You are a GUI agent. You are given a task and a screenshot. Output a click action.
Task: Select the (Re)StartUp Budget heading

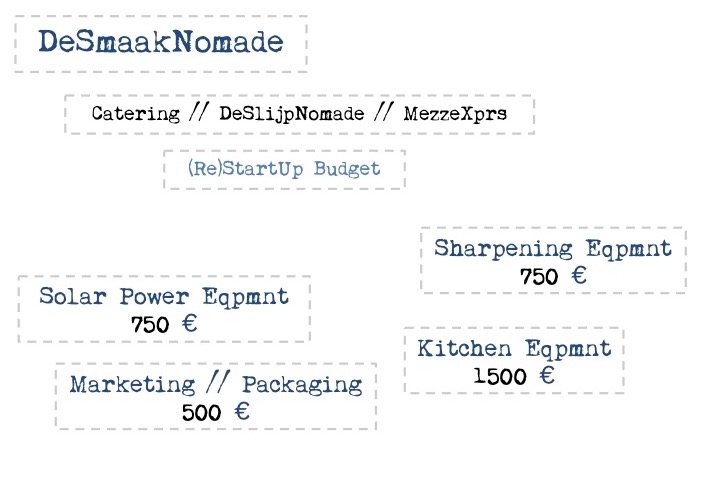[x=284, y=169]
